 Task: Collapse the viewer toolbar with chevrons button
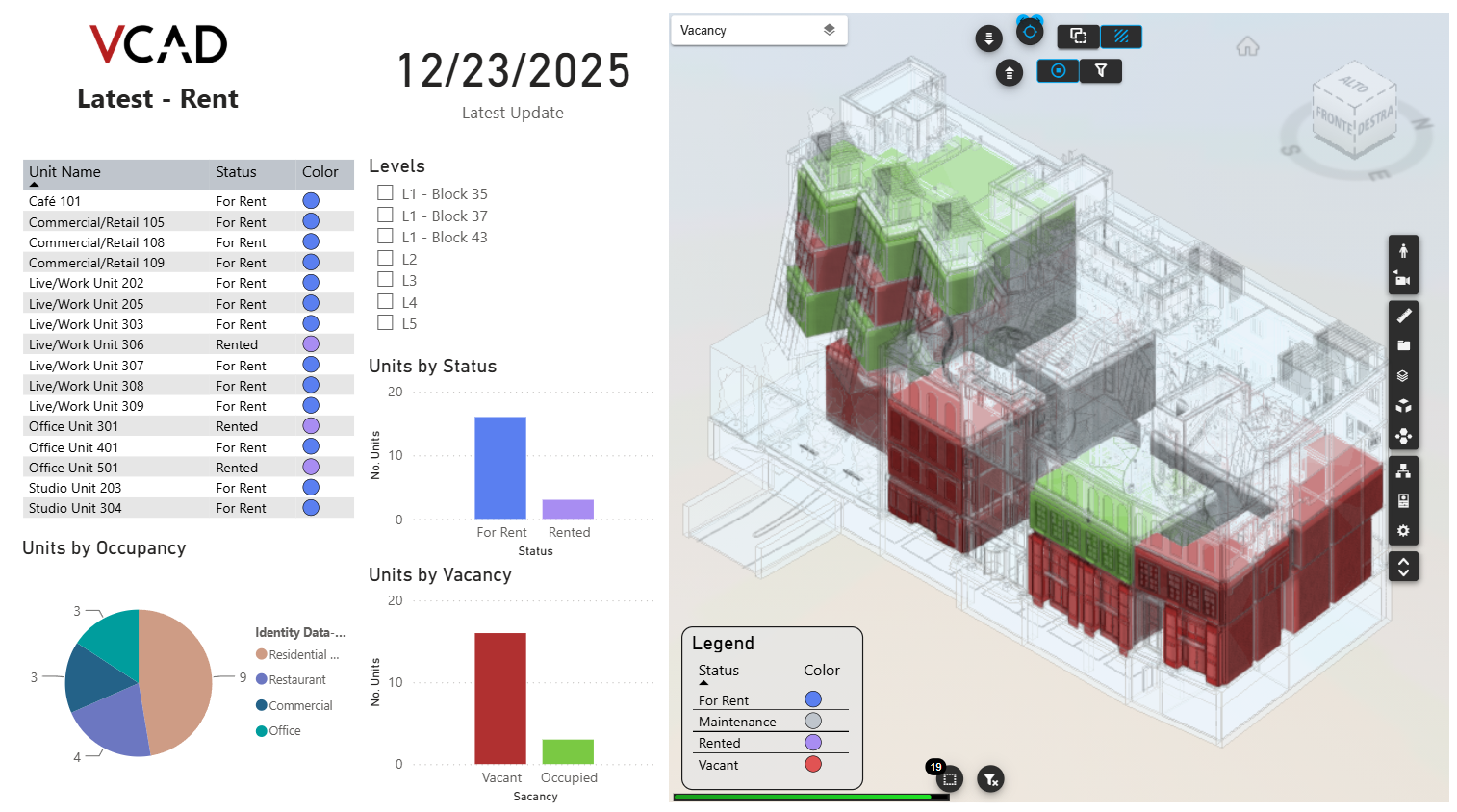[1403, 567]
